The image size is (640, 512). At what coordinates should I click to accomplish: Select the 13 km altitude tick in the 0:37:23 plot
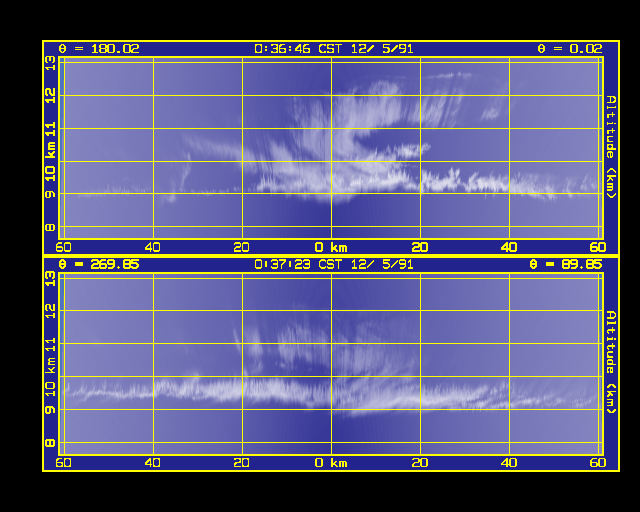tap(50, 279)
